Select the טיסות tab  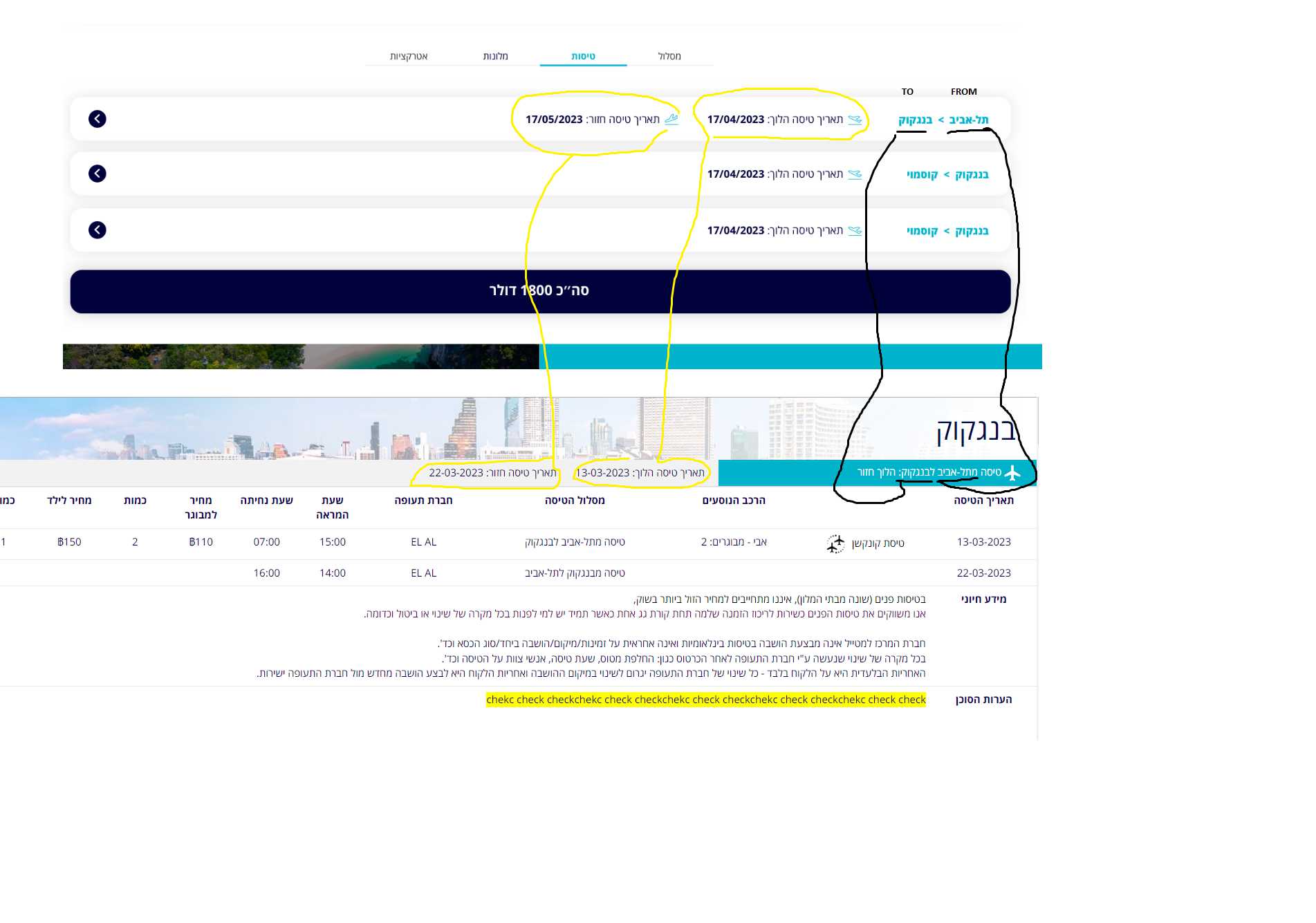pos(583,56)
